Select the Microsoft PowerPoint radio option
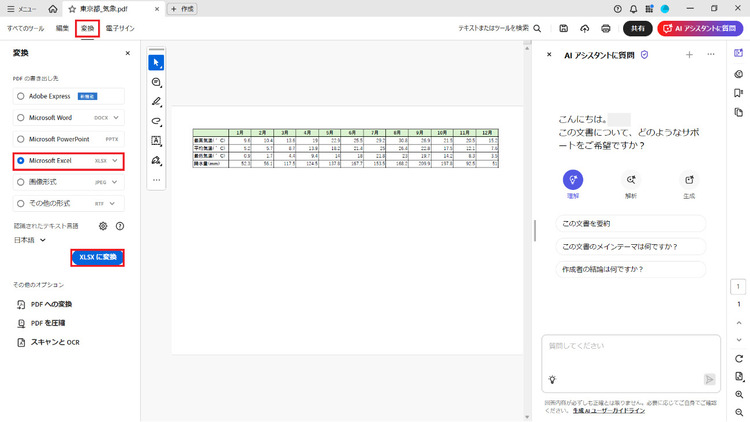The image size is (750, 422). click(21, 139)
